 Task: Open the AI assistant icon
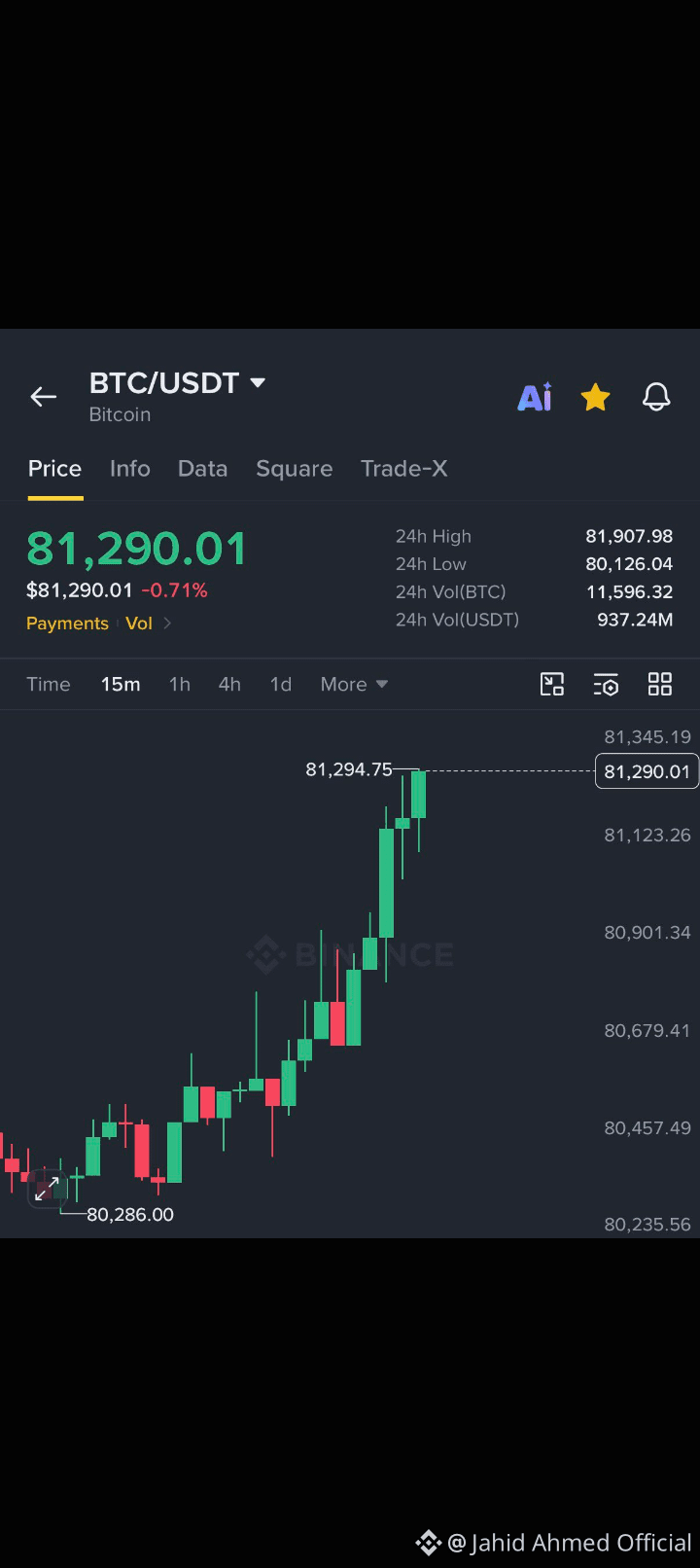535,397
